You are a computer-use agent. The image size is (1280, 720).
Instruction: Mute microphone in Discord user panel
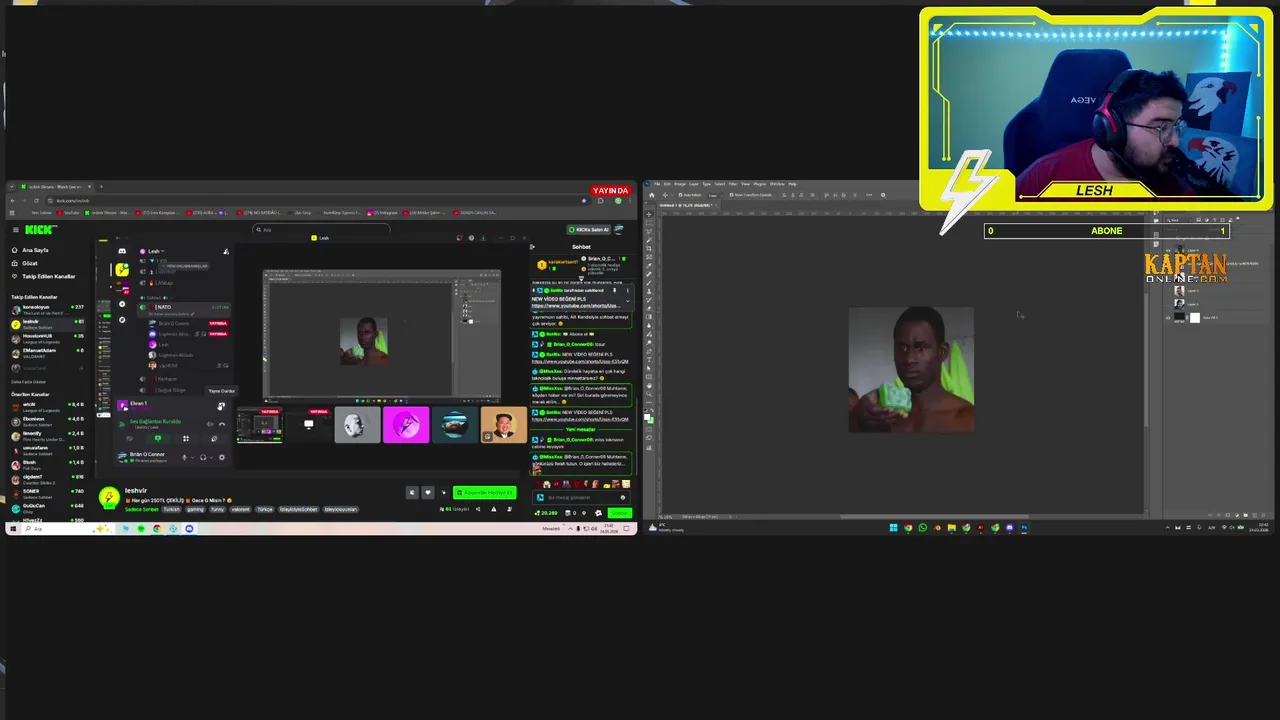(184, 457)
